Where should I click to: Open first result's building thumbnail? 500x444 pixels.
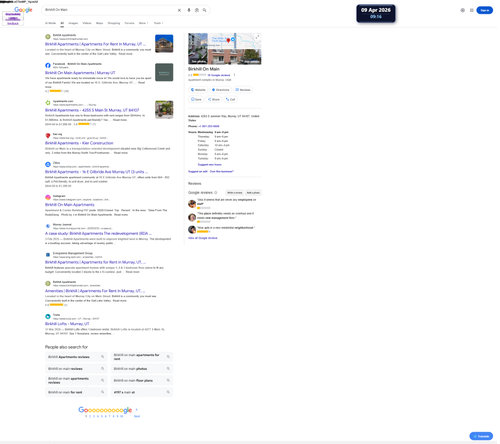[165, 44]
